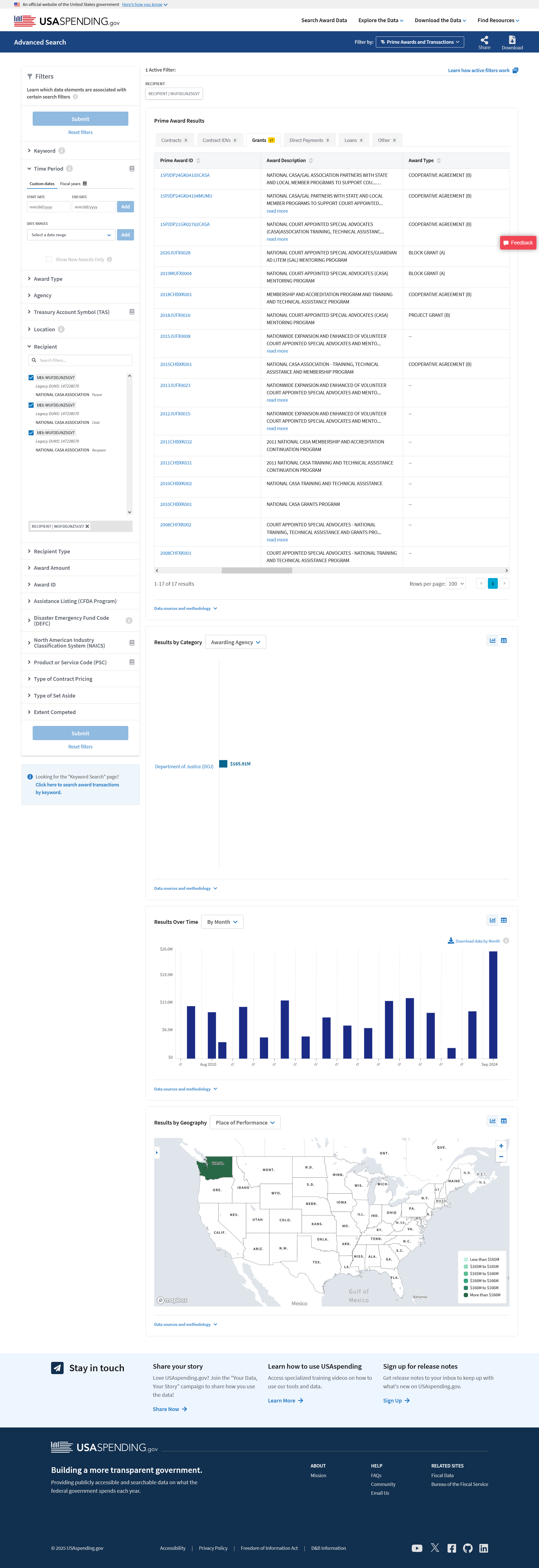
Task: Switch to the Direct Payments tab
Action: [x=309, y=140]
